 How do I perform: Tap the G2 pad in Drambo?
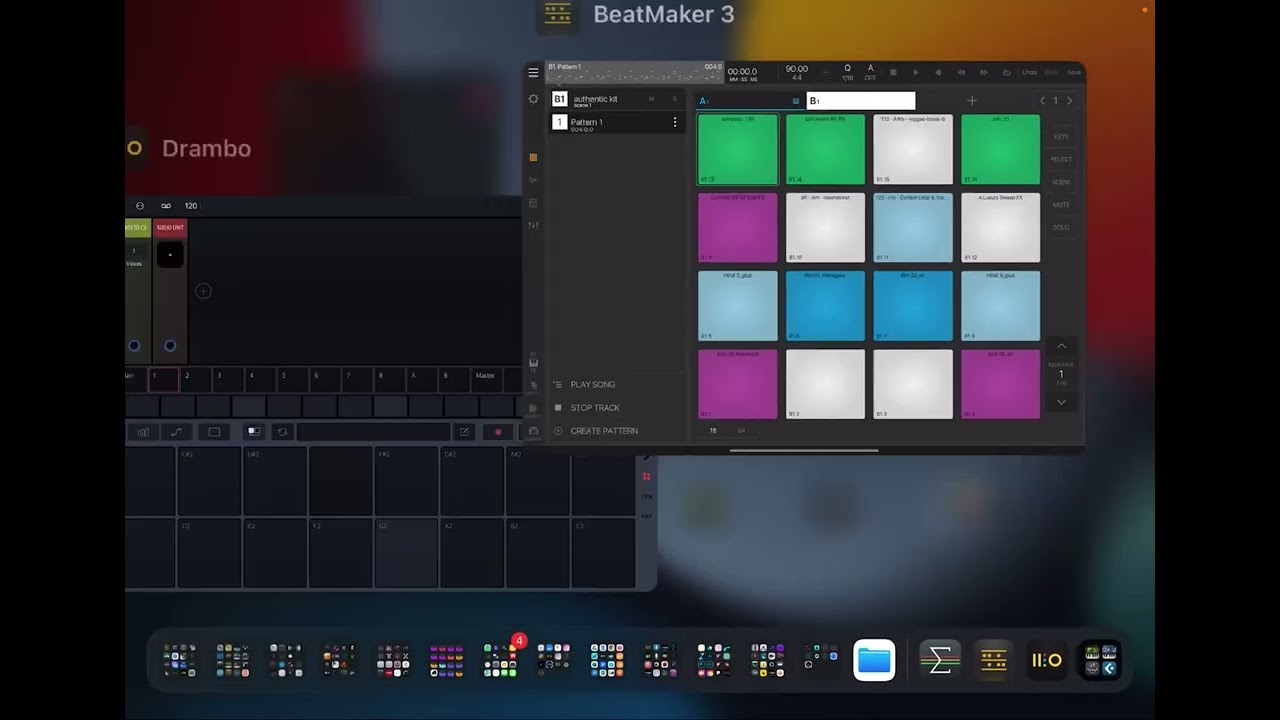tap(406, 553)
